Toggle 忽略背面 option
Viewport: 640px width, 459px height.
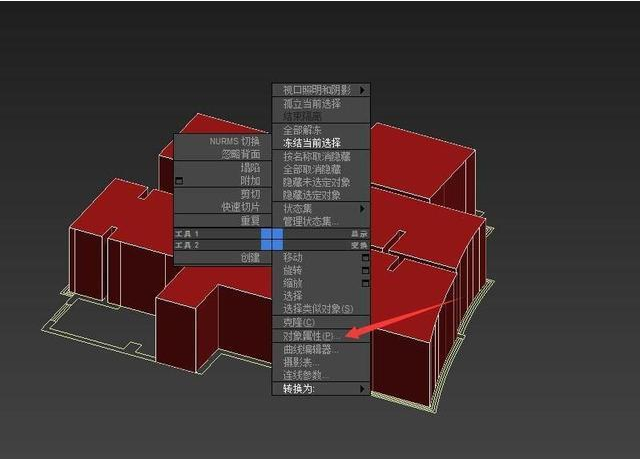[241, 154]
